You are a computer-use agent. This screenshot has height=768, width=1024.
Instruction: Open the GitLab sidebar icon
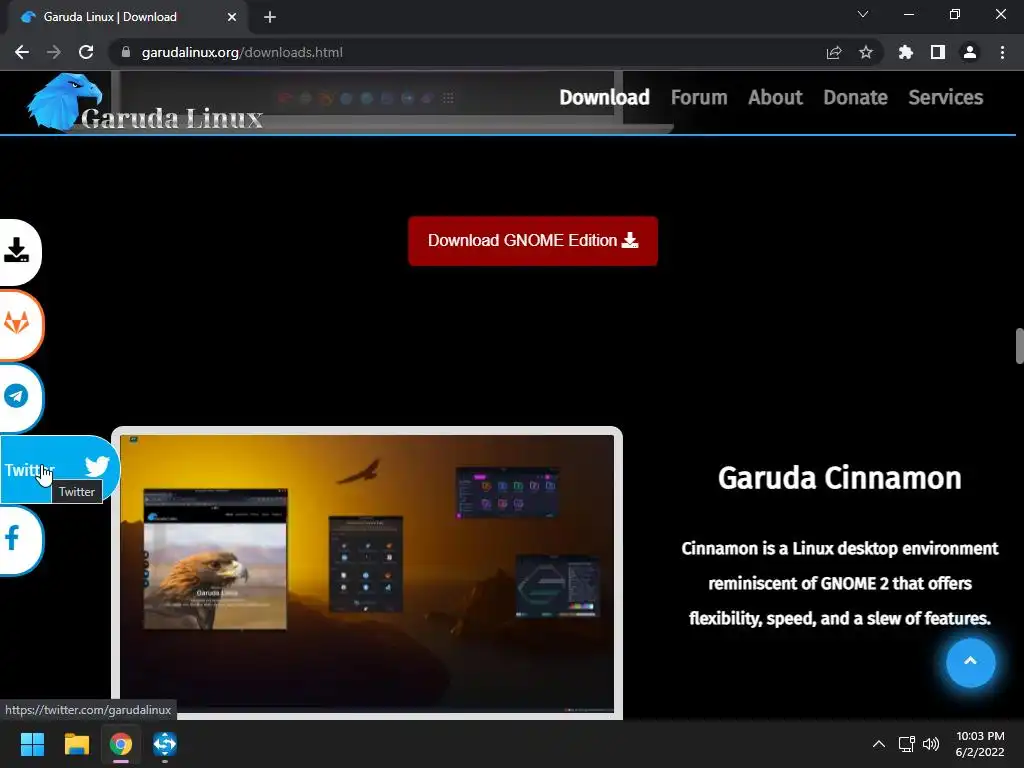(18, 324)
